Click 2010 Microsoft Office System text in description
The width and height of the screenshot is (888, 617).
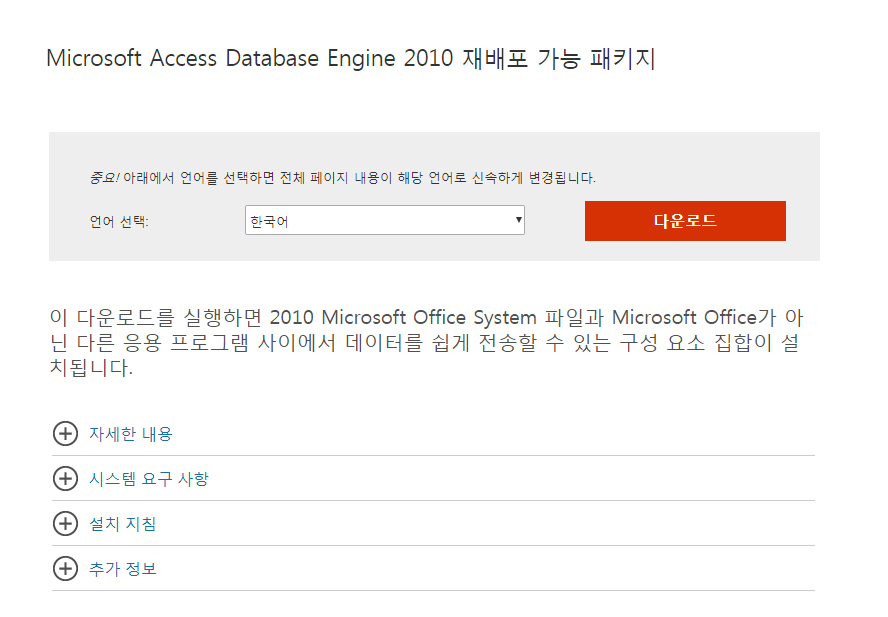pyautogui.click(x=403, y=317)
